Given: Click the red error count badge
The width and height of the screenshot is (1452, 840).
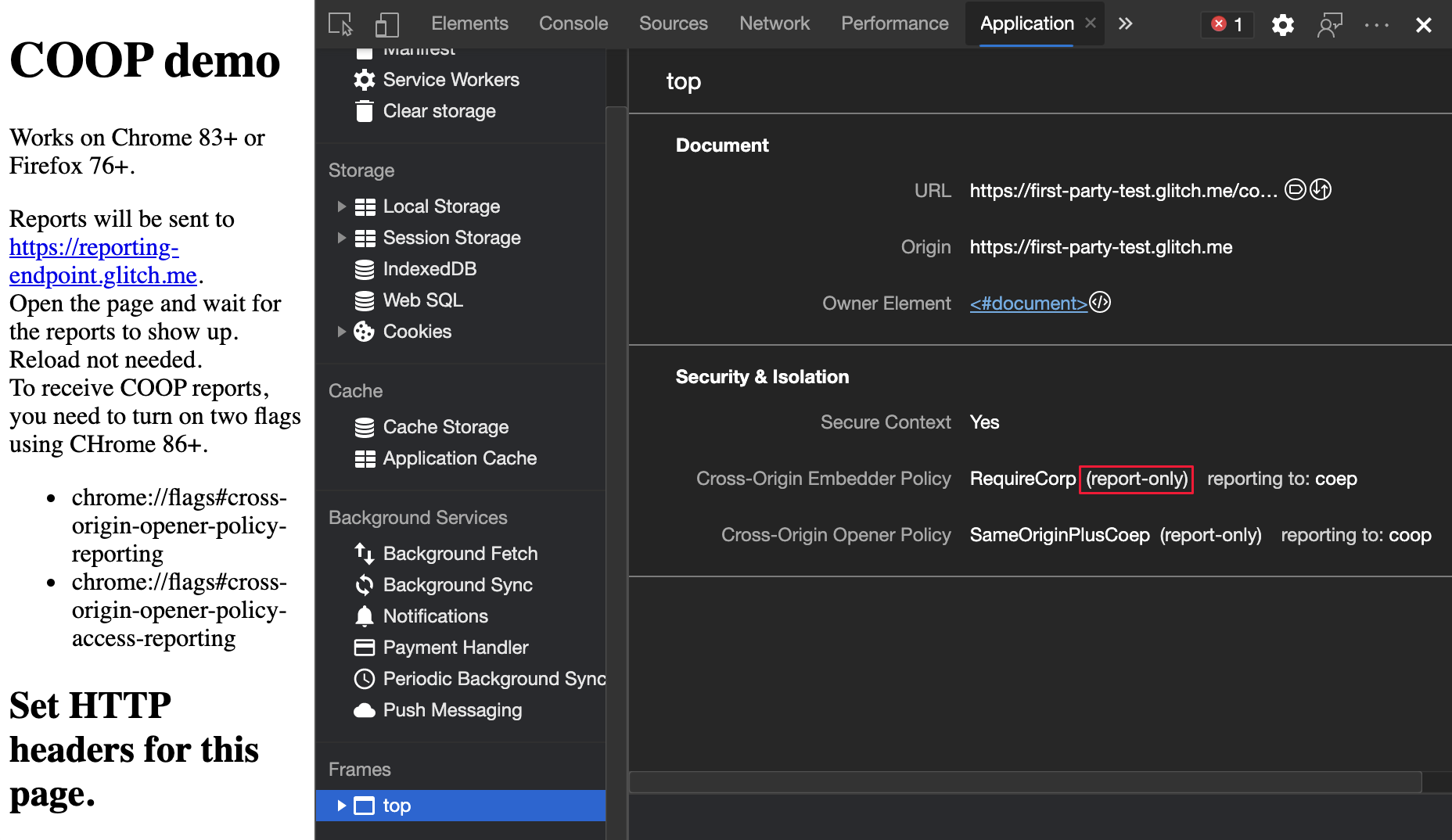Looking at the screenshot, I should point(1227,24).
